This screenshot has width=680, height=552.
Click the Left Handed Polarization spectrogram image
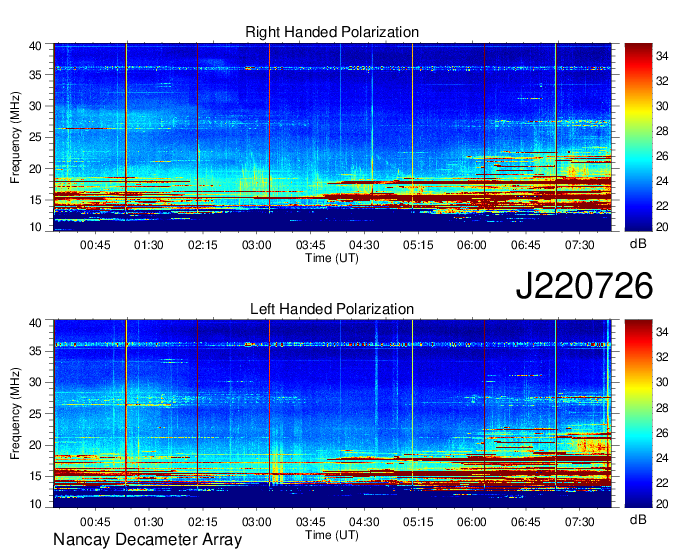[x=332, y=413]
